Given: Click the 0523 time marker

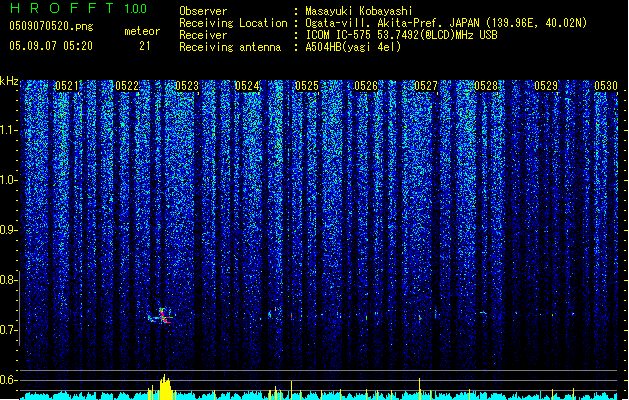Looking at the screenshot, I should click(187, 86).
